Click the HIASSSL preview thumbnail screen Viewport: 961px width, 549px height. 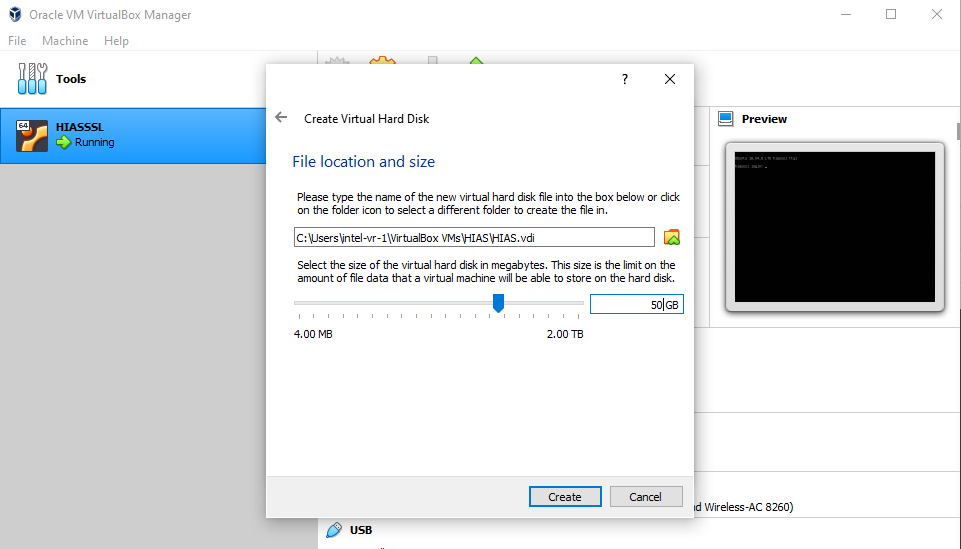[x=835, y=227]
